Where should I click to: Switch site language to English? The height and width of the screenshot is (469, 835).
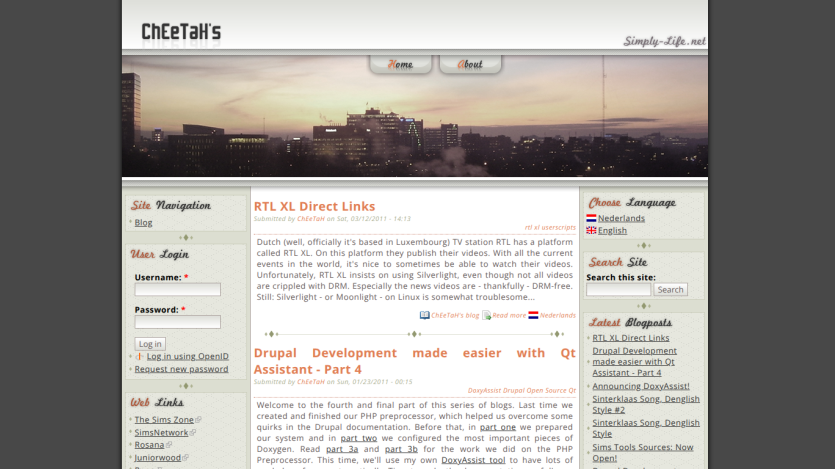(x=612, y=231)
